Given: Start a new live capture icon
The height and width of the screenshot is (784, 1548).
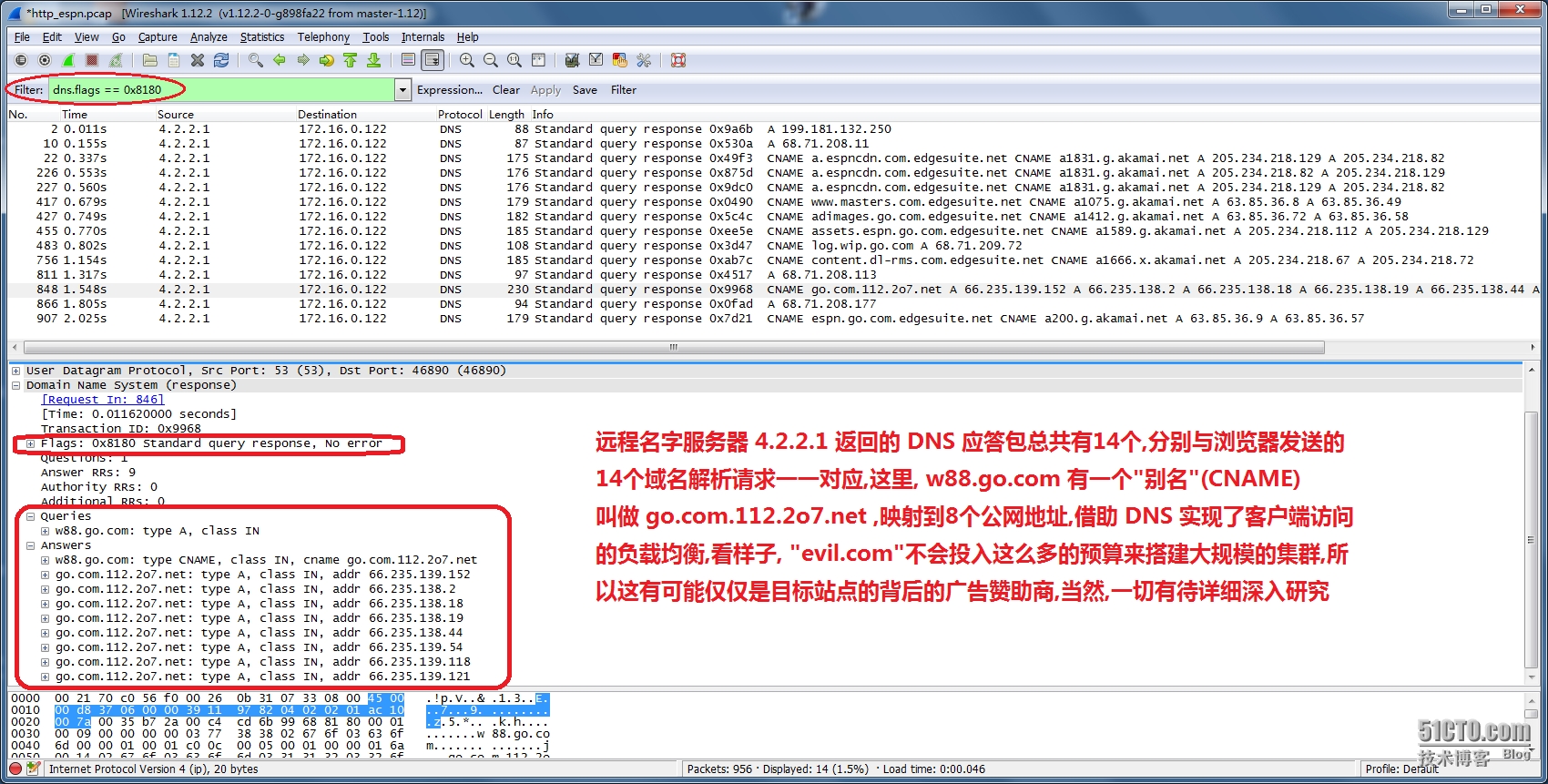Looking at the screenshot, I should click(x=68, y=60).
